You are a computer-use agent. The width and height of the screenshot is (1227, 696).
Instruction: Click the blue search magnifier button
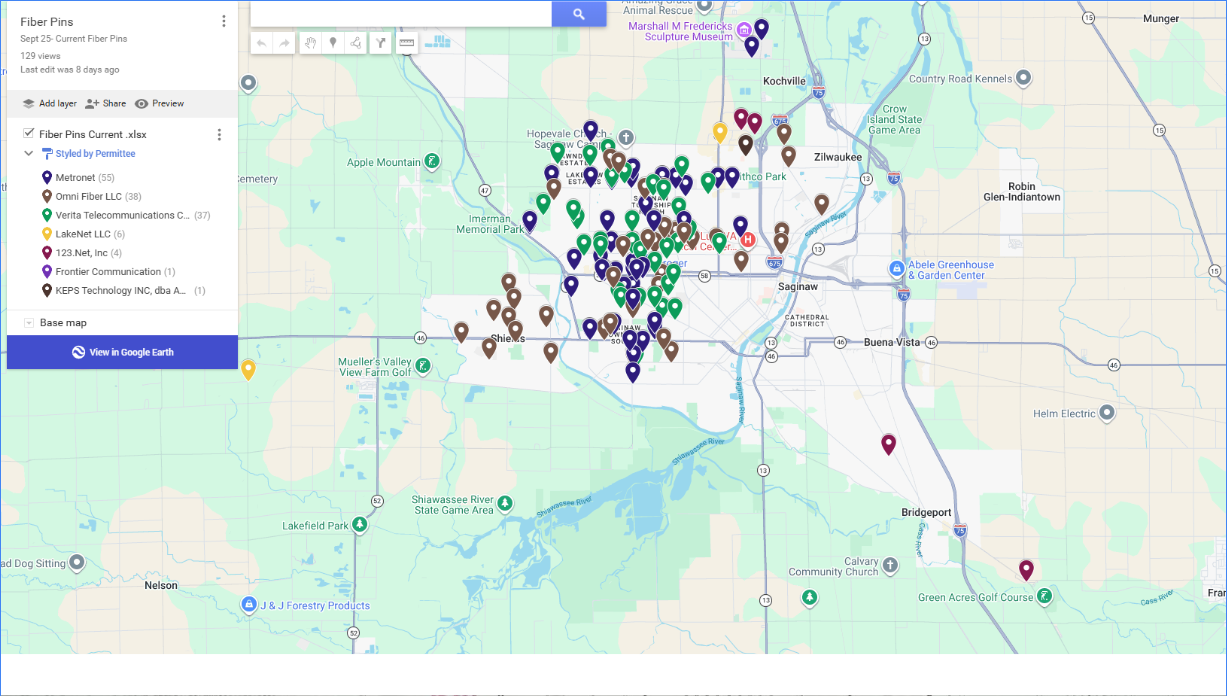pyautogui.click(x=579, y=14)
